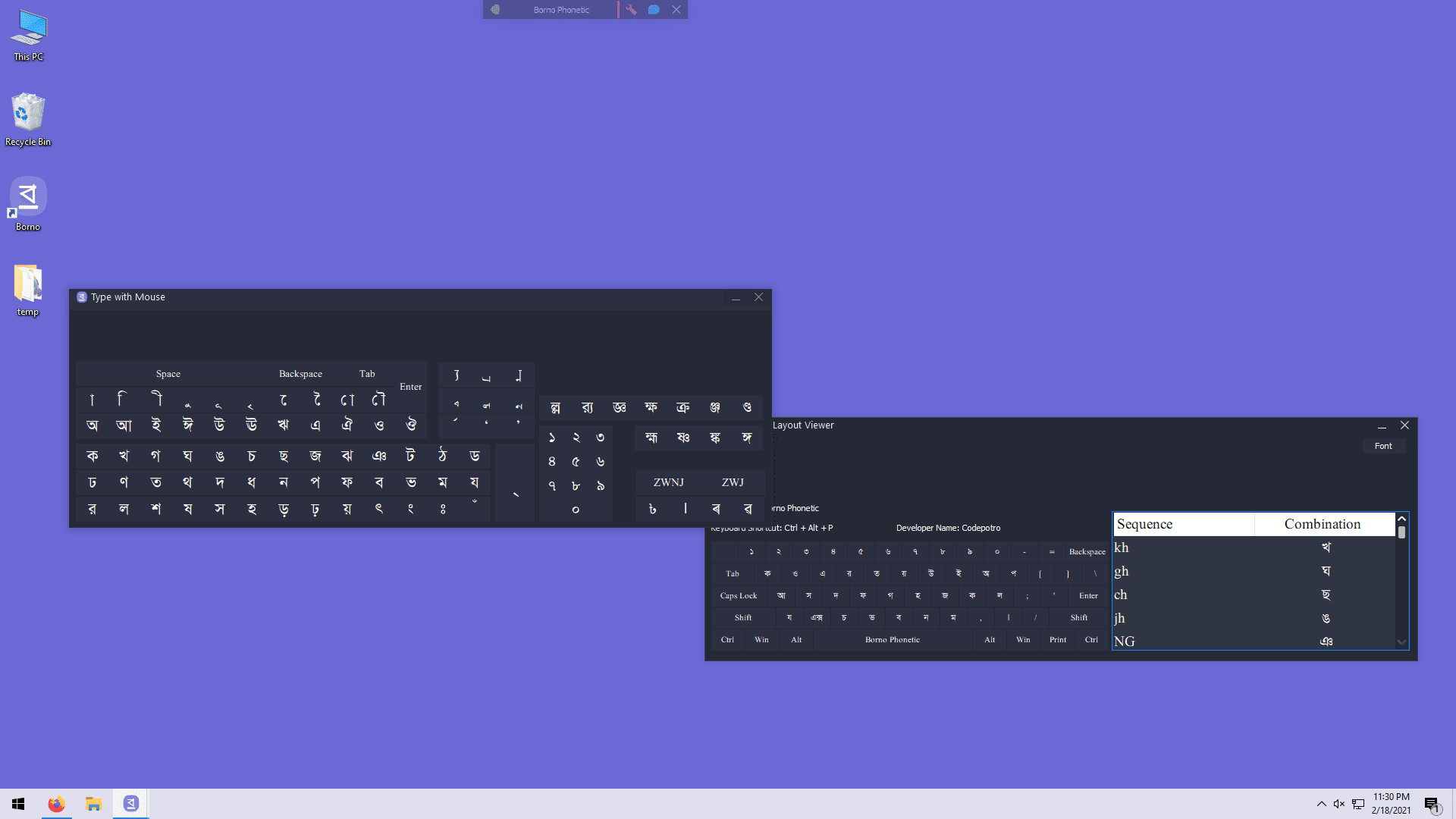The height and width of the screenshot is (819, 1456).
Task: Click the ক letter in Type with Mouse
Action: pyautogui.click(x=93, y=456)
